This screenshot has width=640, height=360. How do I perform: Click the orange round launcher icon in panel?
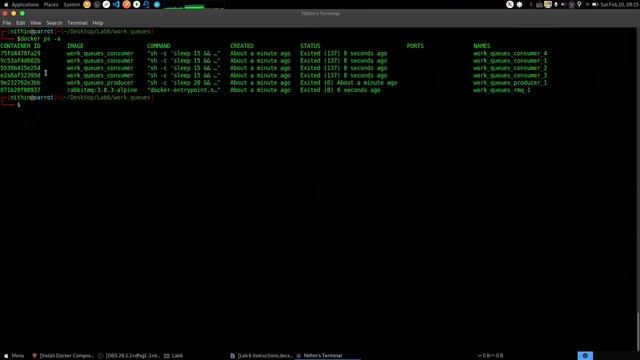tap(127, 4)
